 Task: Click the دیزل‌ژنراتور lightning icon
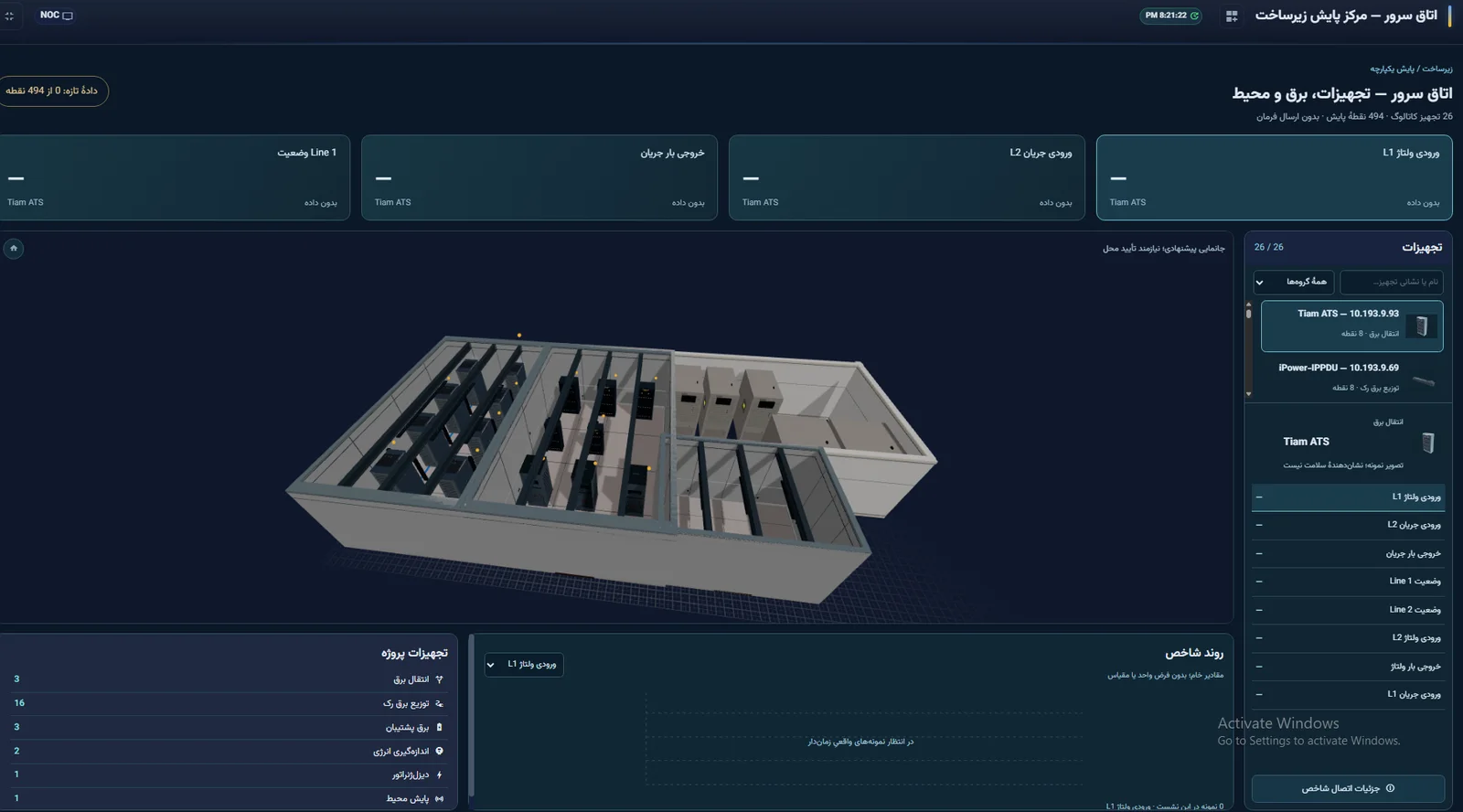tap(440, 775)
